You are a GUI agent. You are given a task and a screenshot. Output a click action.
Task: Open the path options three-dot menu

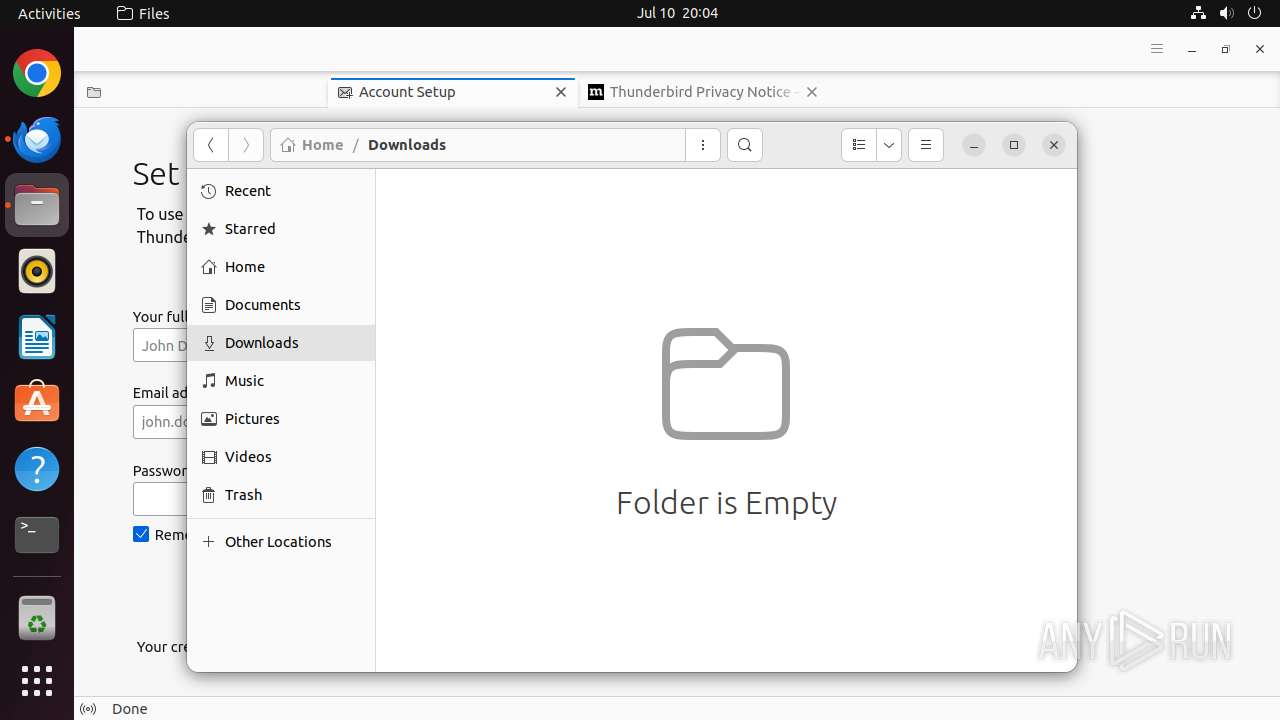(703, 145)
